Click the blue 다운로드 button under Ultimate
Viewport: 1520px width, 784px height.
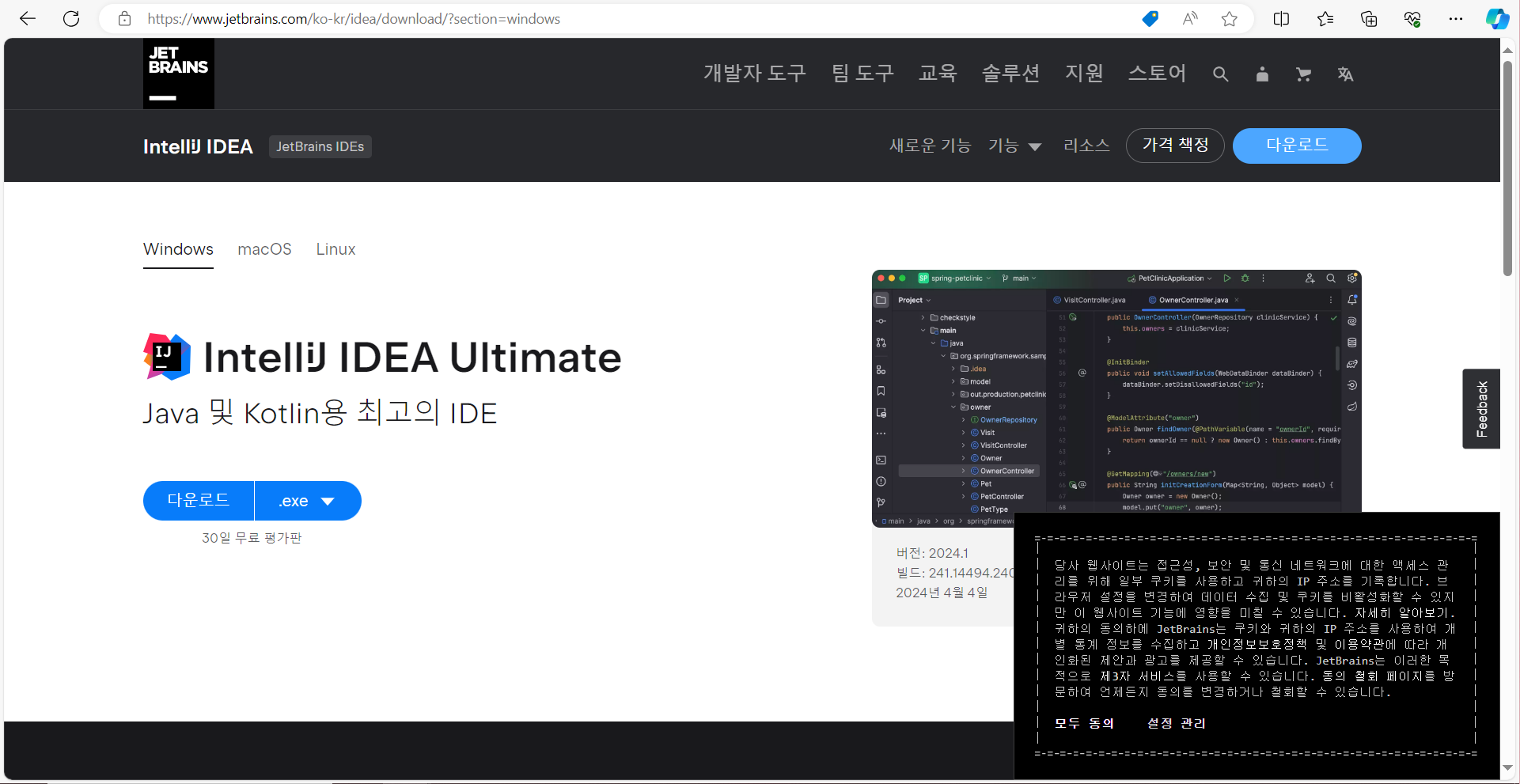tap(199, 501)
